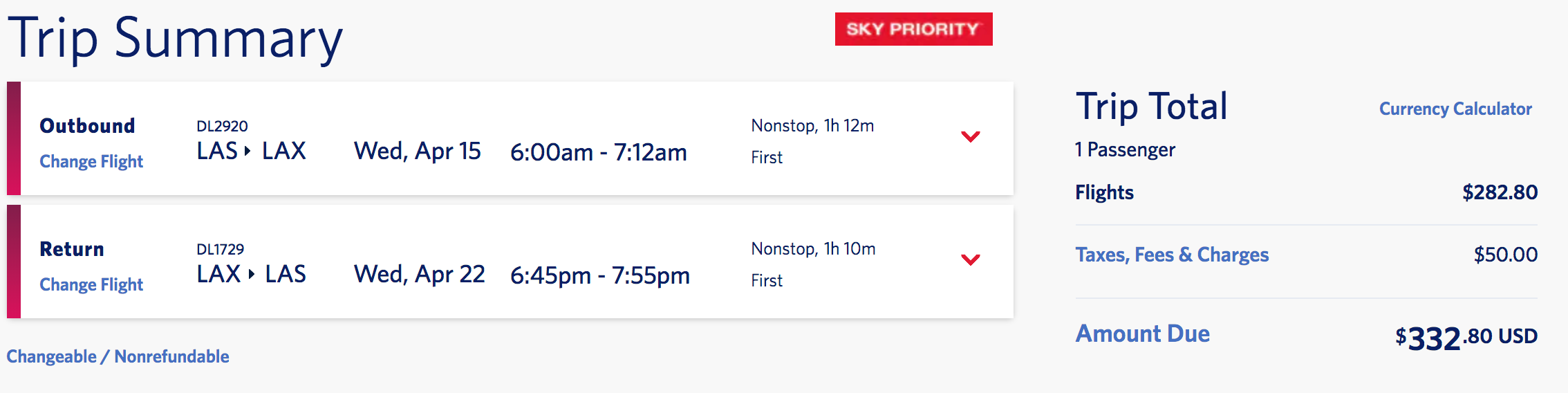Expand the Return flight details chevron

(971, 260)
